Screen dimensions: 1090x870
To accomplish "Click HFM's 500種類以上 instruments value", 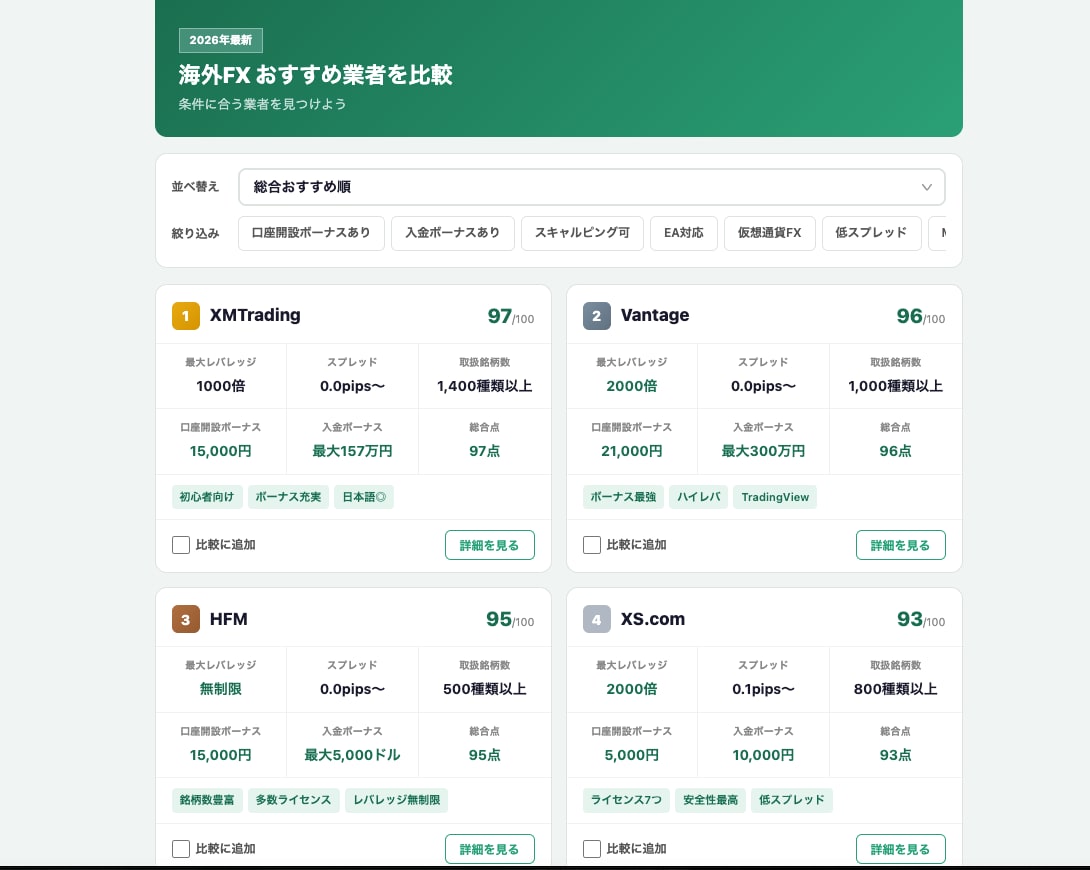I will 485,689.
